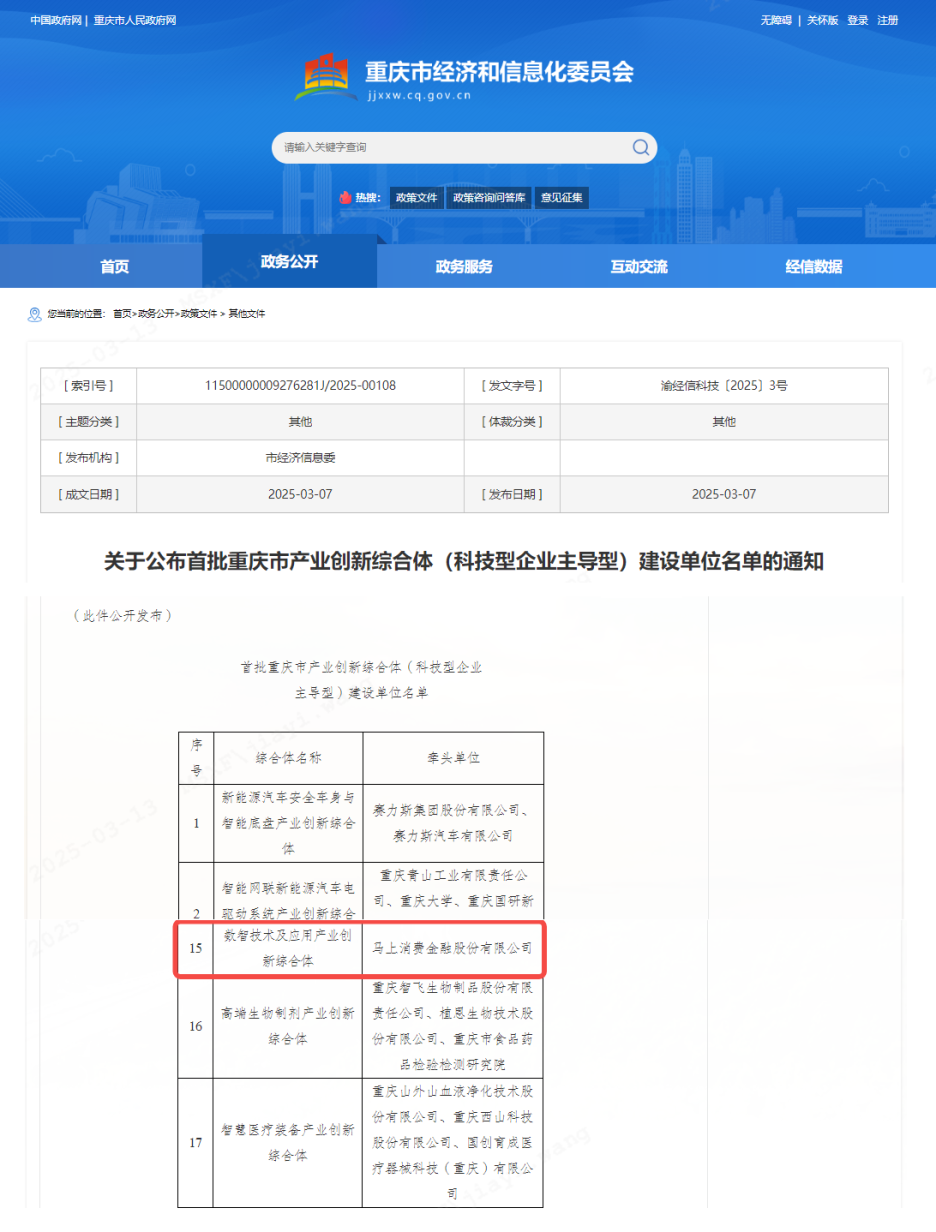Viewport: 936px width, 1232px height.
Task: Click the red flame hot-search icon
Action: (346, 198)
